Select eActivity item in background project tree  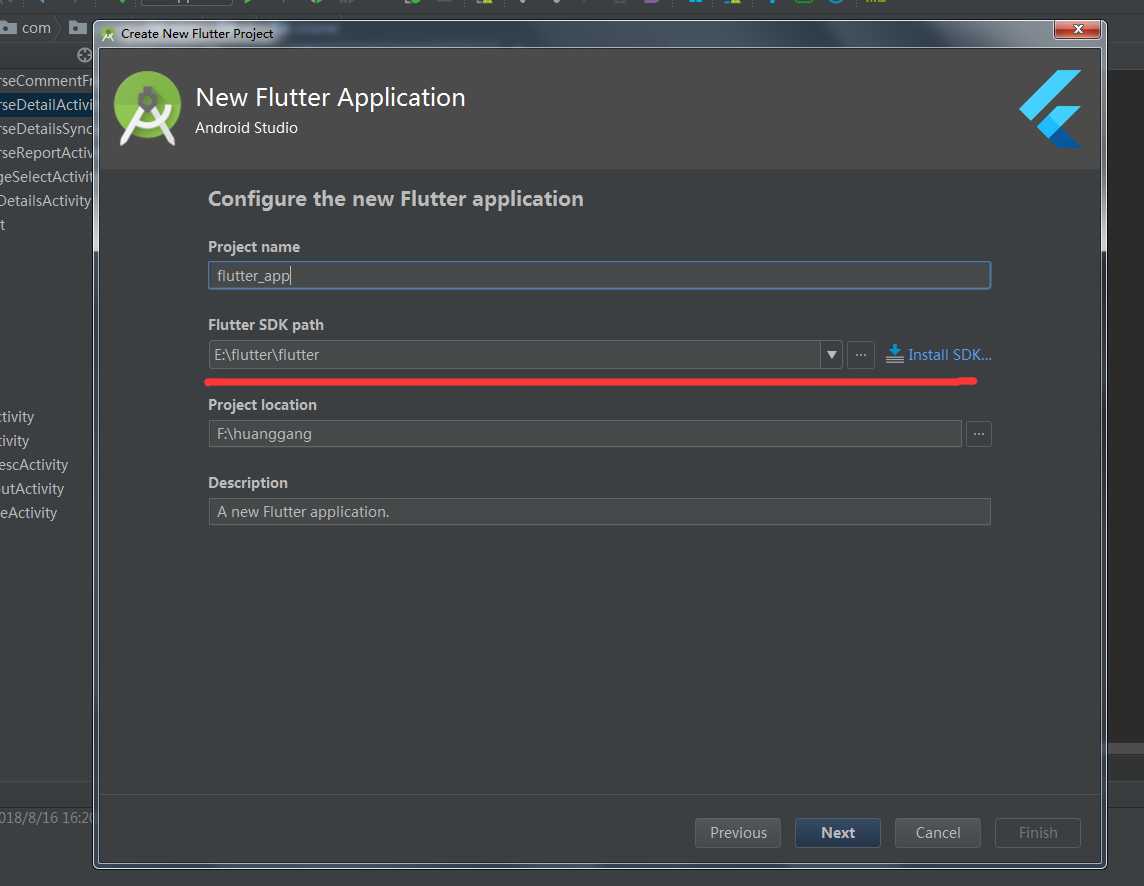pos(28,513)
